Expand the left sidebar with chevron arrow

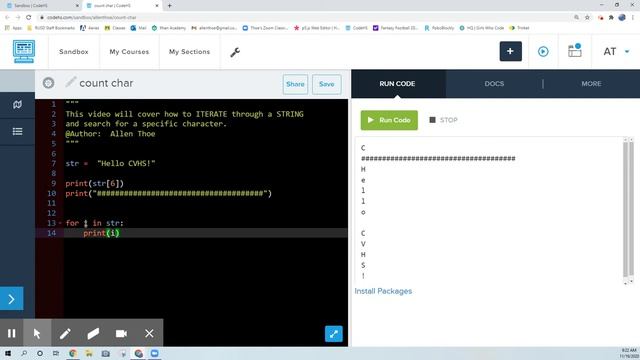[11, 299]
